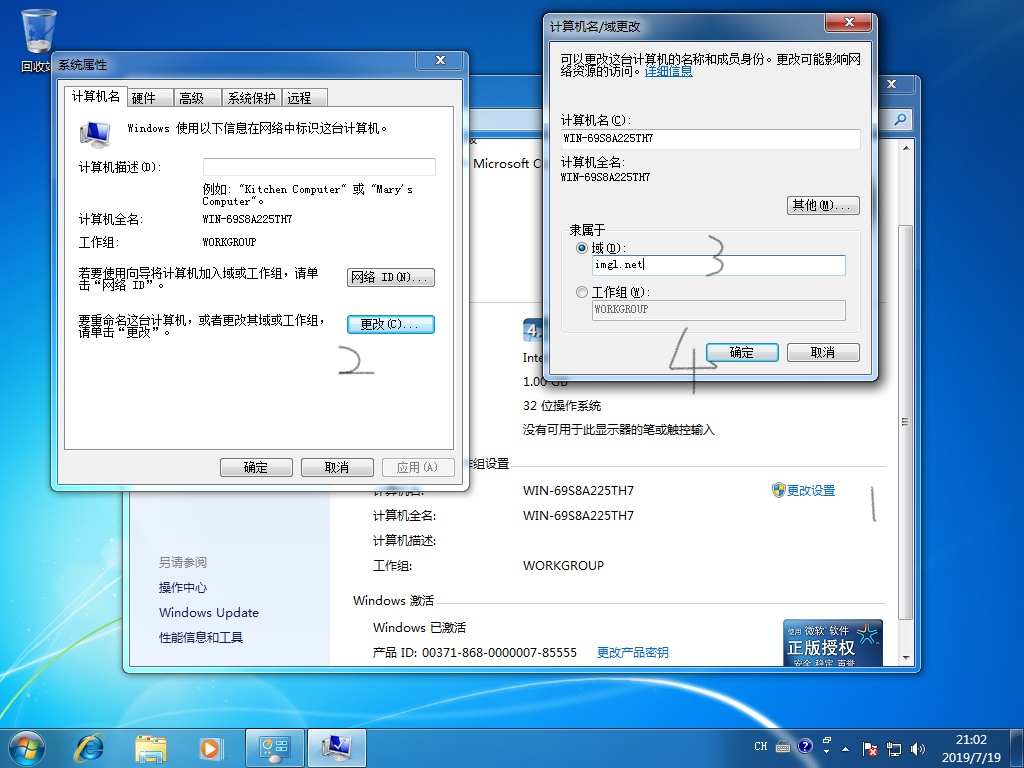1024x768 pixels.
Task: Click the network status tray icon
Action: click(x=894, y=747)
